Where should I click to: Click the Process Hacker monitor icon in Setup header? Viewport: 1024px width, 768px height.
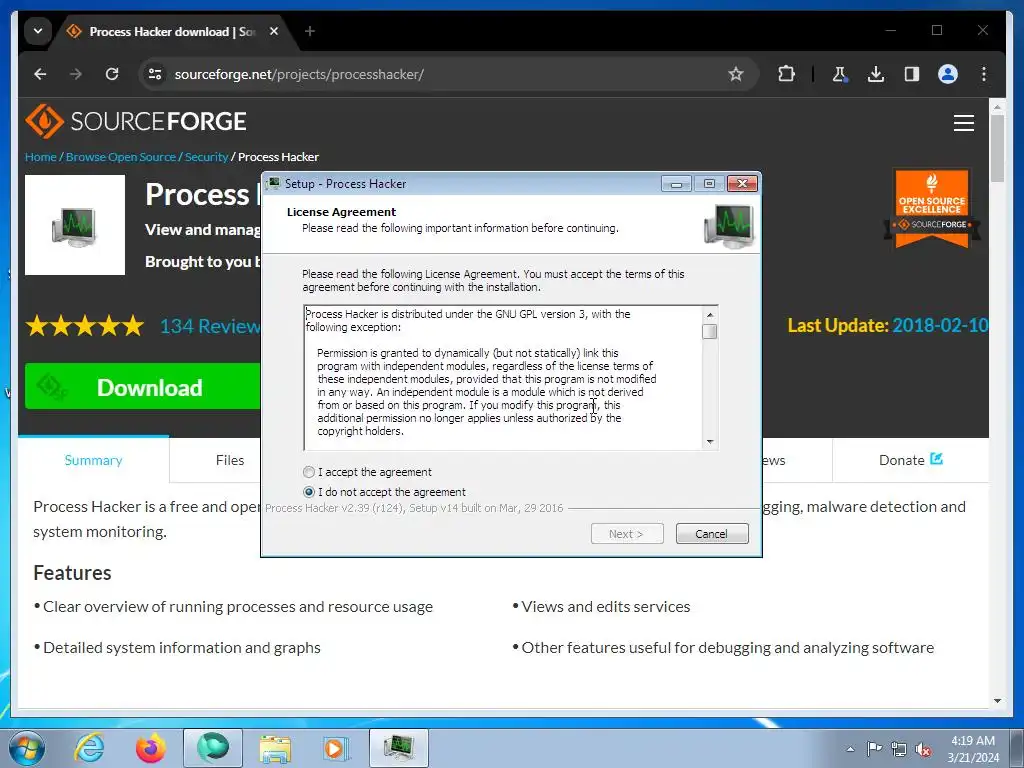728,225
